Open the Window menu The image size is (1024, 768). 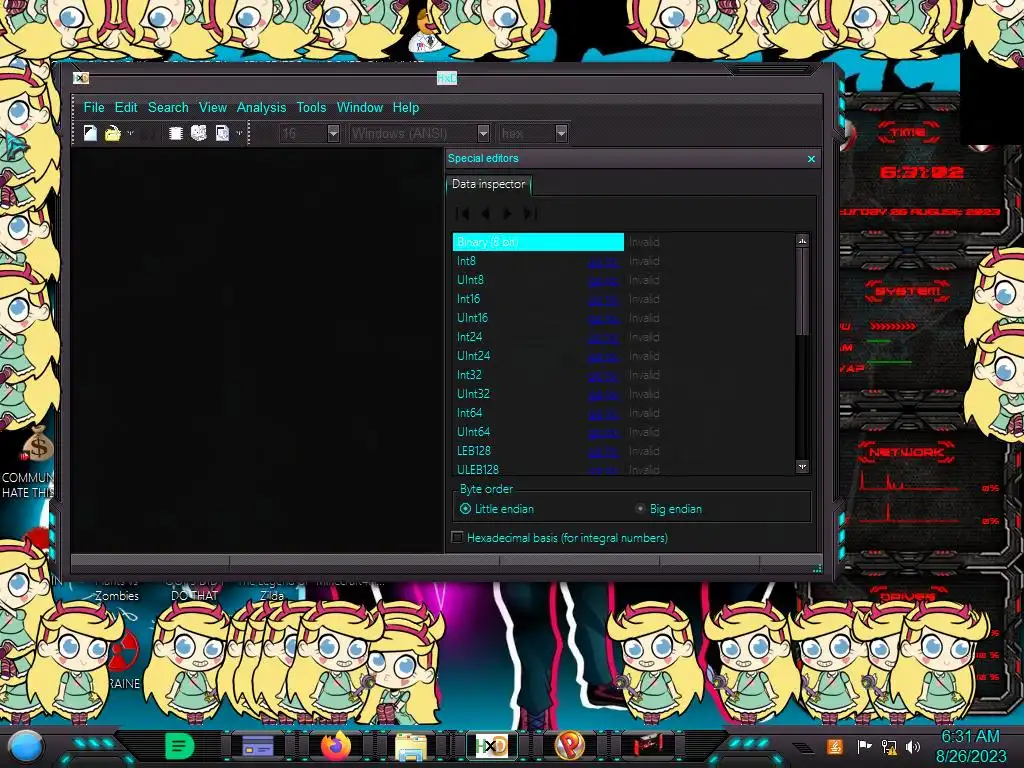coord(360,107)
